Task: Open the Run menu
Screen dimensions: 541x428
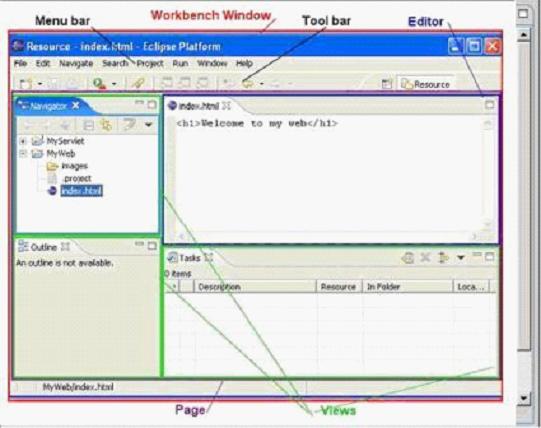Action: coord(180,64)
